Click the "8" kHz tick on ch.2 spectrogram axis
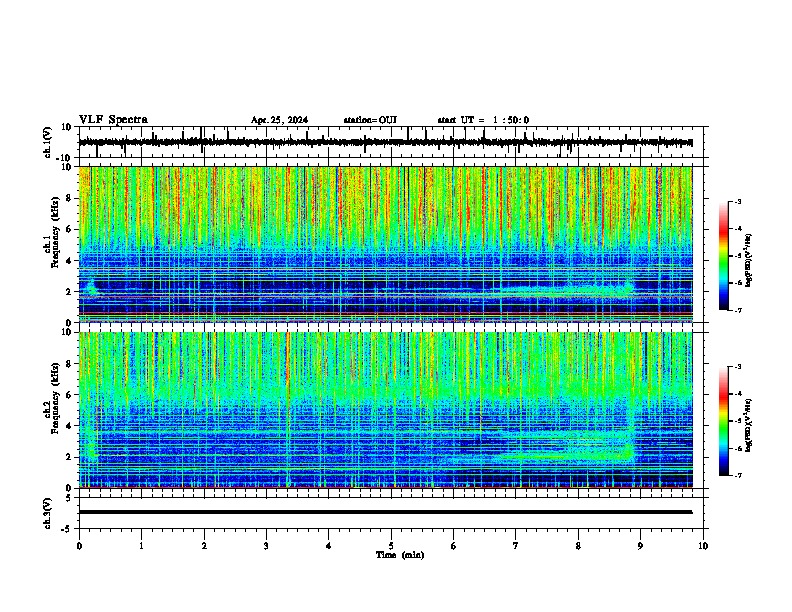 click(69, 364)
